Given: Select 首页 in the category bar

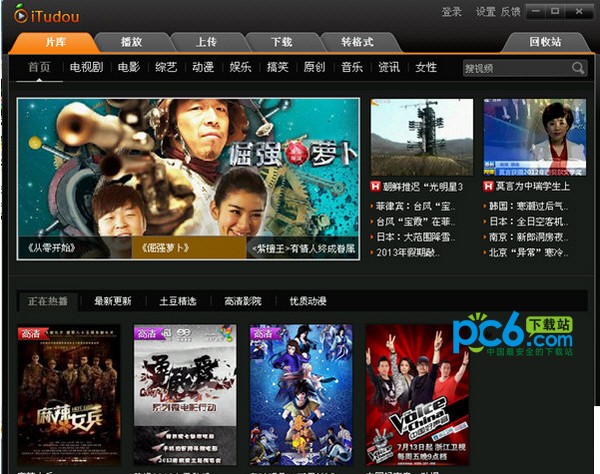Looking at the screenshot, I should 39,67.
